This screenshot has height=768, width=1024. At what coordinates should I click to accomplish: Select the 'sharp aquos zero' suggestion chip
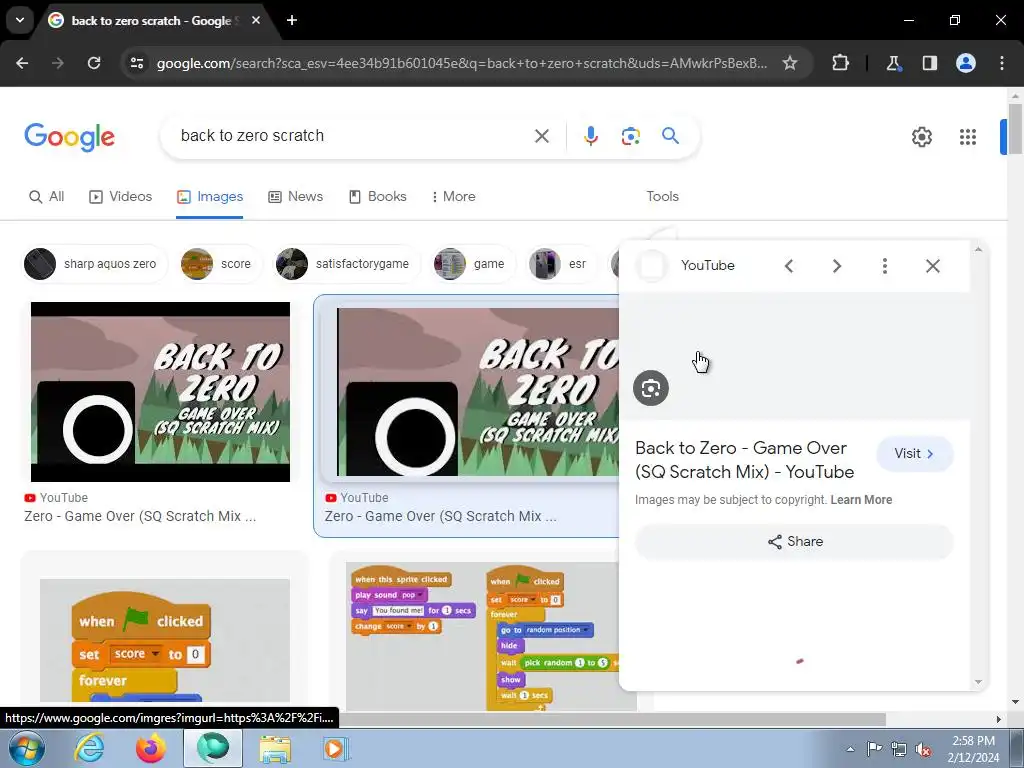[95, 264]
